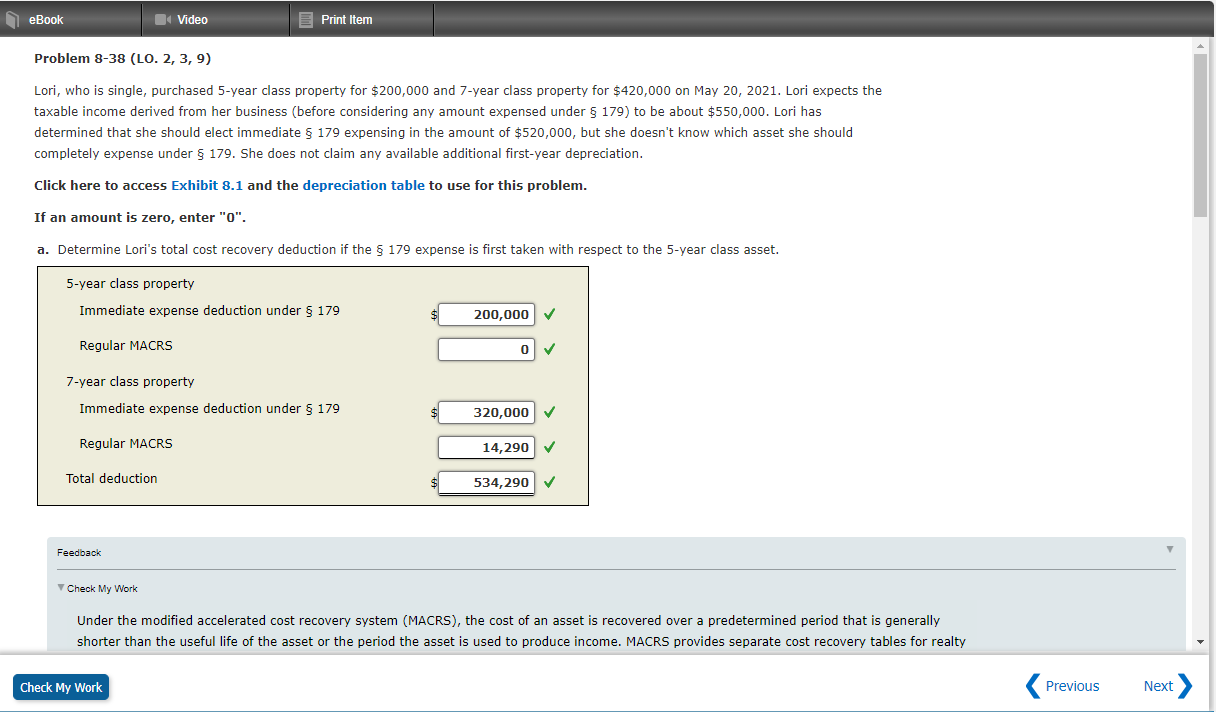Click the video camera icon on Video tab
The height and width of the screenshot is (712, 1216).
[x=162, y=17]
